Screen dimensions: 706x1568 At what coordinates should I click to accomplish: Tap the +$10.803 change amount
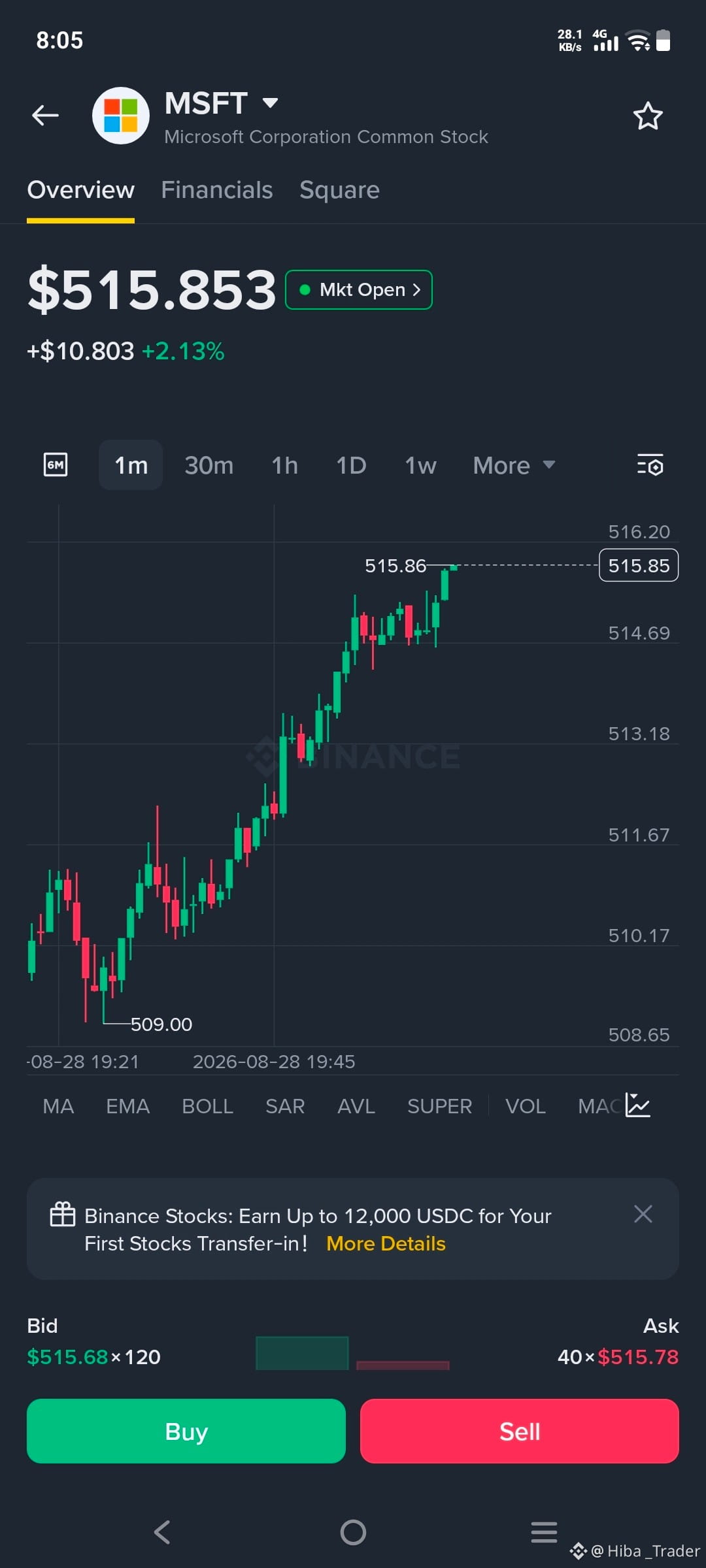pos(80,351)
